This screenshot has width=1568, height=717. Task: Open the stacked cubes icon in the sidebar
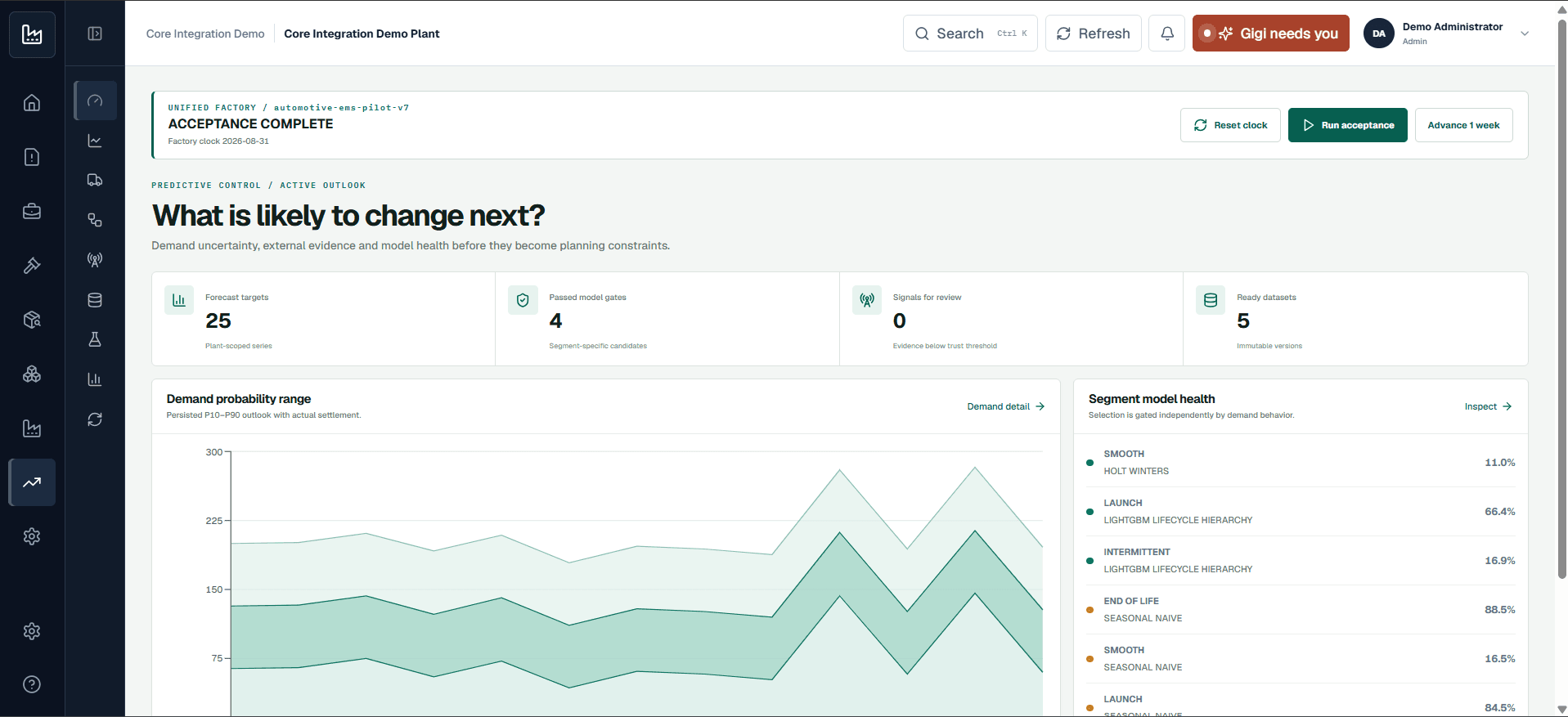pyautogui.click(x=32, y=374)
